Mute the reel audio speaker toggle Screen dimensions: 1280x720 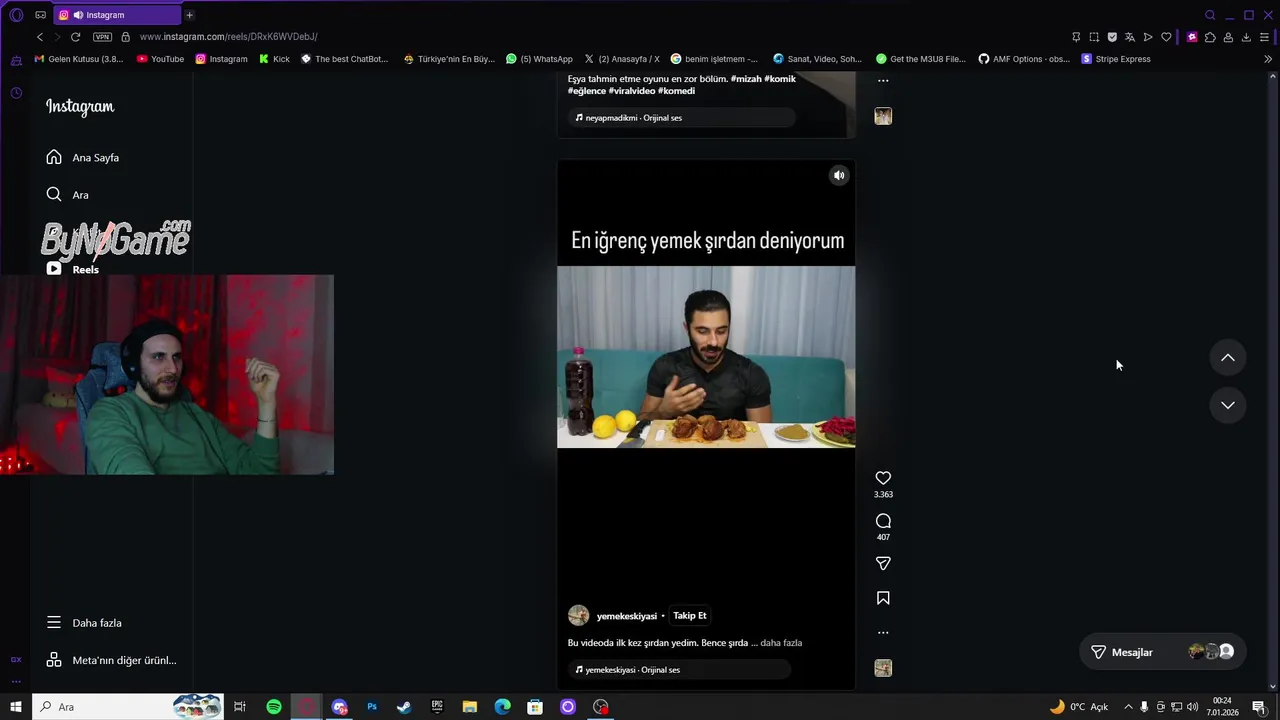pos(839,176)
